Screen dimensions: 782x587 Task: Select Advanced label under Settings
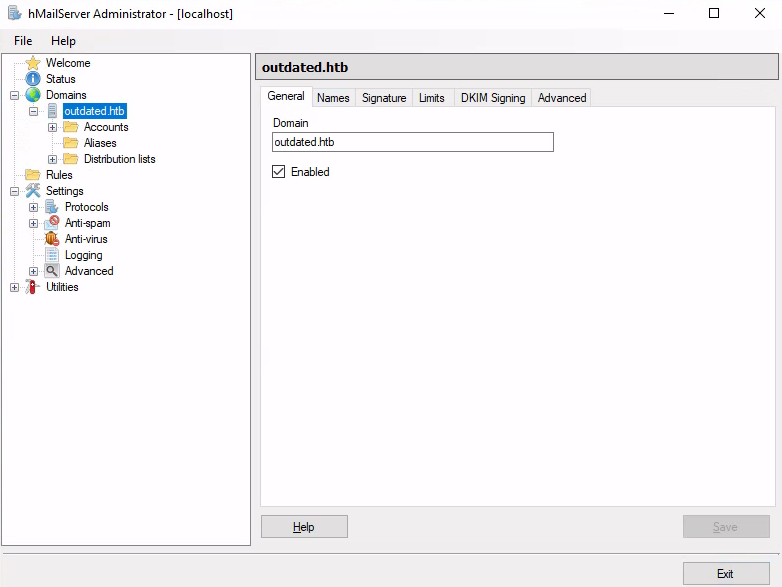tap(89, 271)
